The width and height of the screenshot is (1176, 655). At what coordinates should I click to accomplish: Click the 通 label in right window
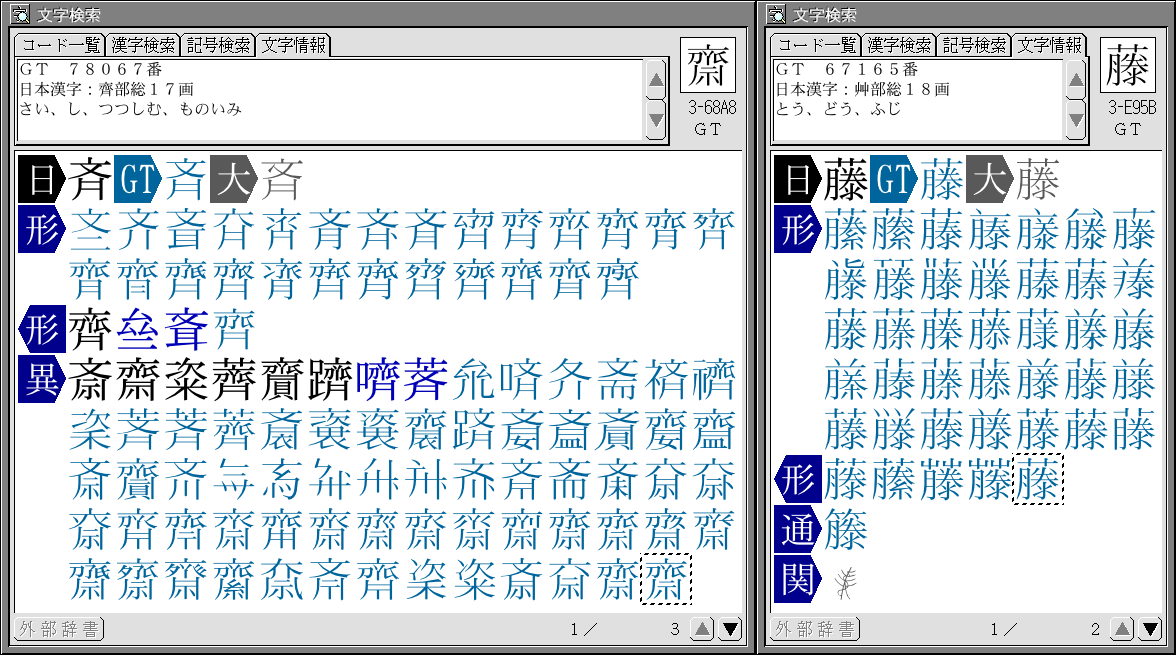click(797, 530)
